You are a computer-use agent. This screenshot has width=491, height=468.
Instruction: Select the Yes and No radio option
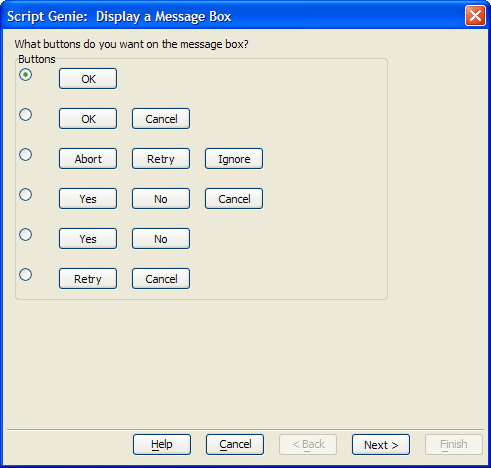(x=26, y=235)
